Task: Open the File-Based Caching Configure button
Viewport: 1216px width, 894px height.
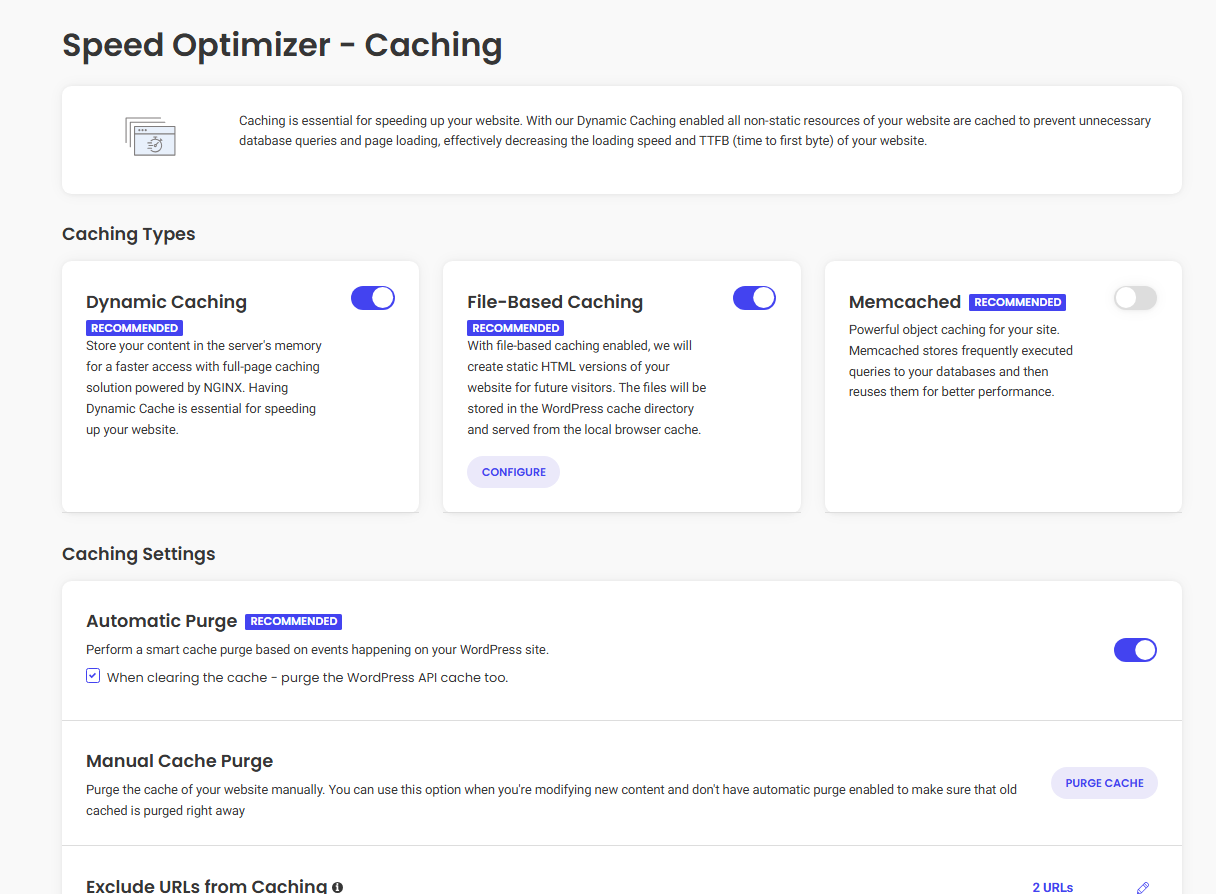Action: point(514,472)
